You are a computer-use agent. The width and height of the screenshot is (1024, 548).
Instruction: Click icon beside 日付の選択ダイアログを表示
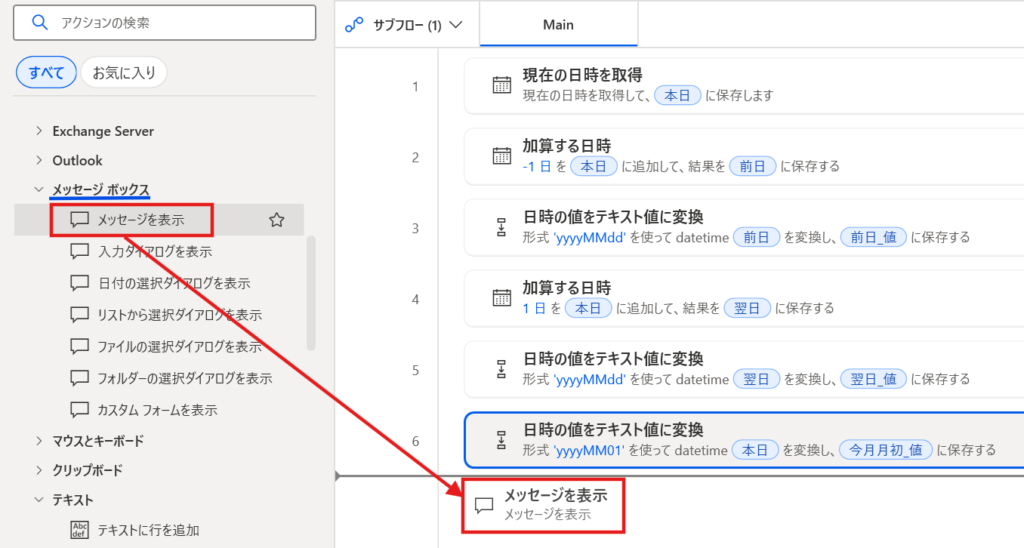(x=80, y=283)
